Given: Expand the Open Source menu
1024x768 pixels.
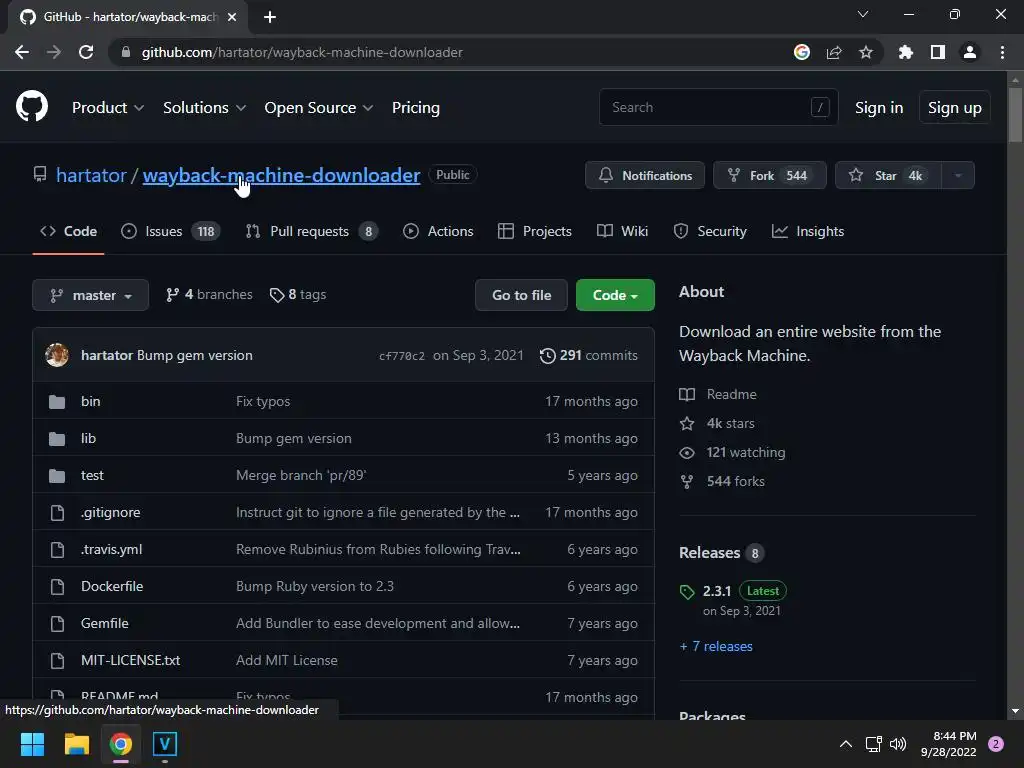Looking at the screenshot, I should pos(319,108).
